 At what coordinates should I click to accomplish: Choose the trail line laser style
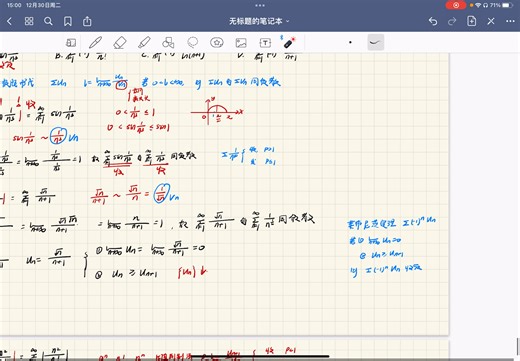tap(376, 42)
